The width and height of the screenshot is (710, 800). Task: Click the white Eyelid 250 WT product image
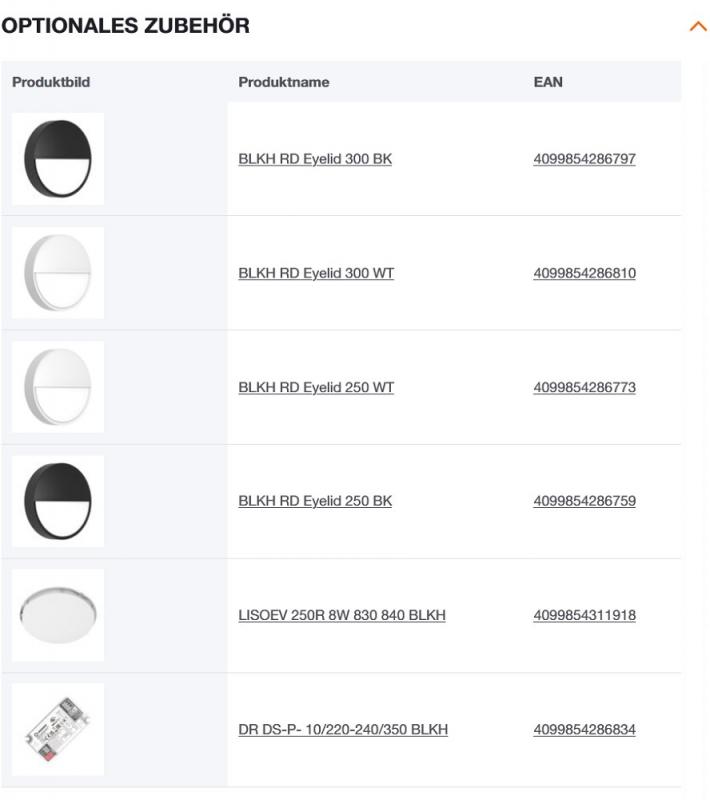click(60, 386)
